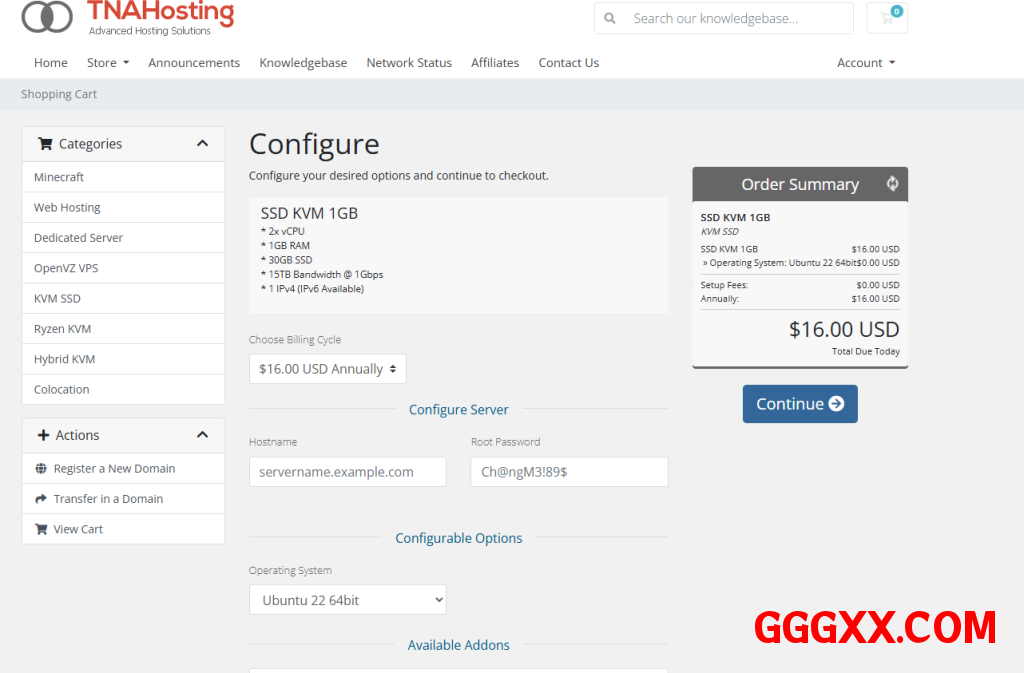Viewport: 1024px width, 673px height.
Task: Click the search magnifier icon
Action: point(612,18)
